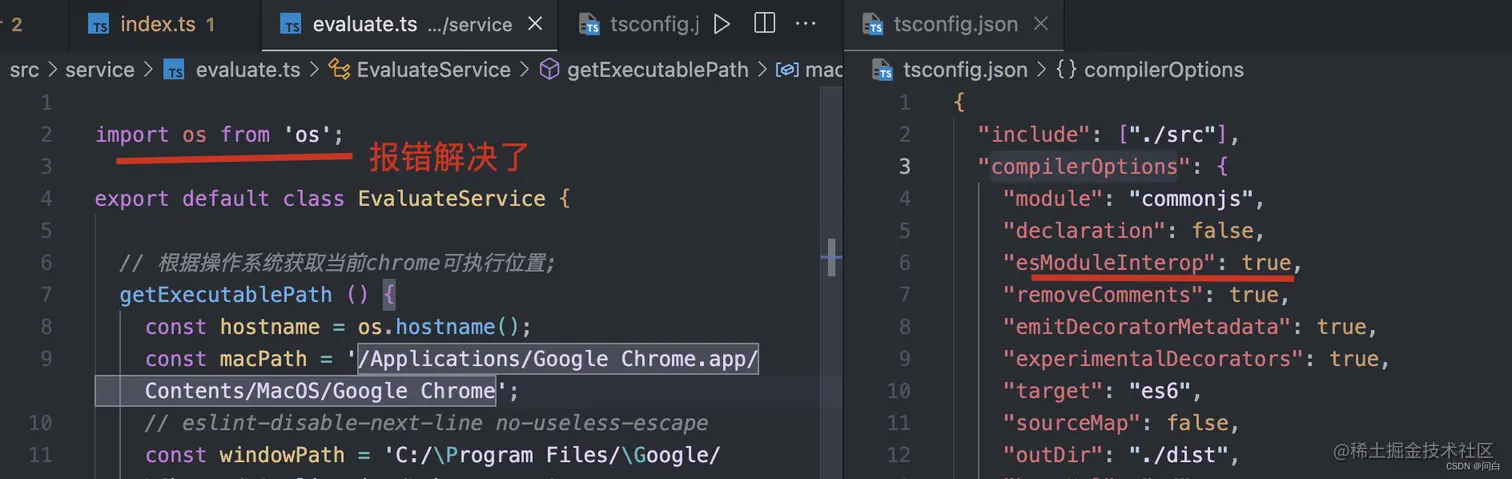Click line number 2 in evaluate.ts gutter
The image size is (1512, 479).
(46, 134)
